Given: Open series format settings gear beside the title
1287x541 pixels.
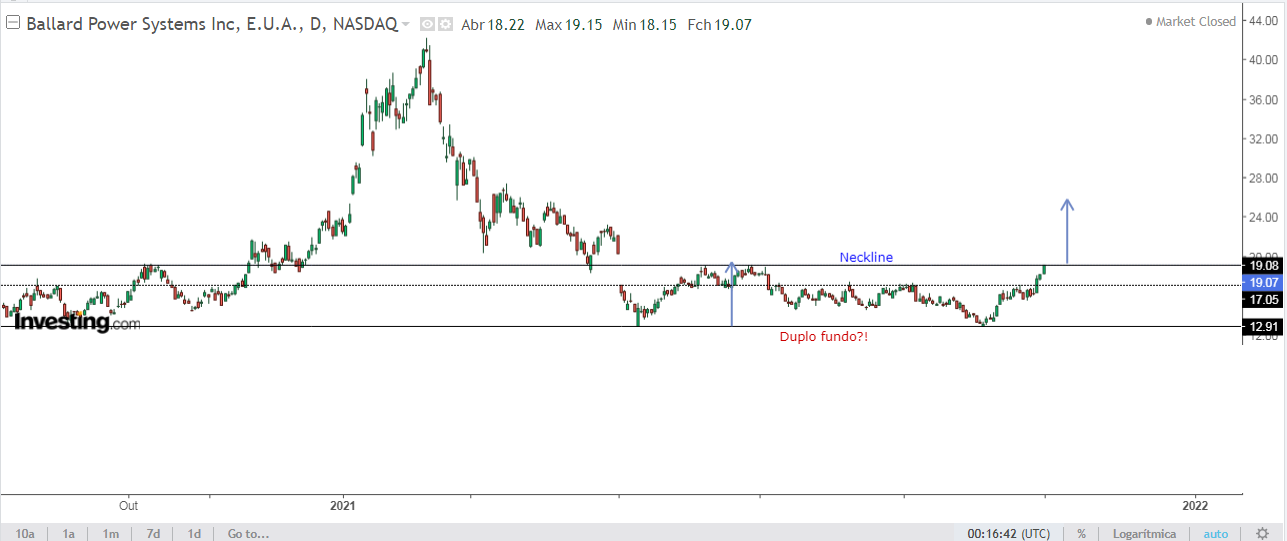Looking at the screenshot, I should coord(445,23).
